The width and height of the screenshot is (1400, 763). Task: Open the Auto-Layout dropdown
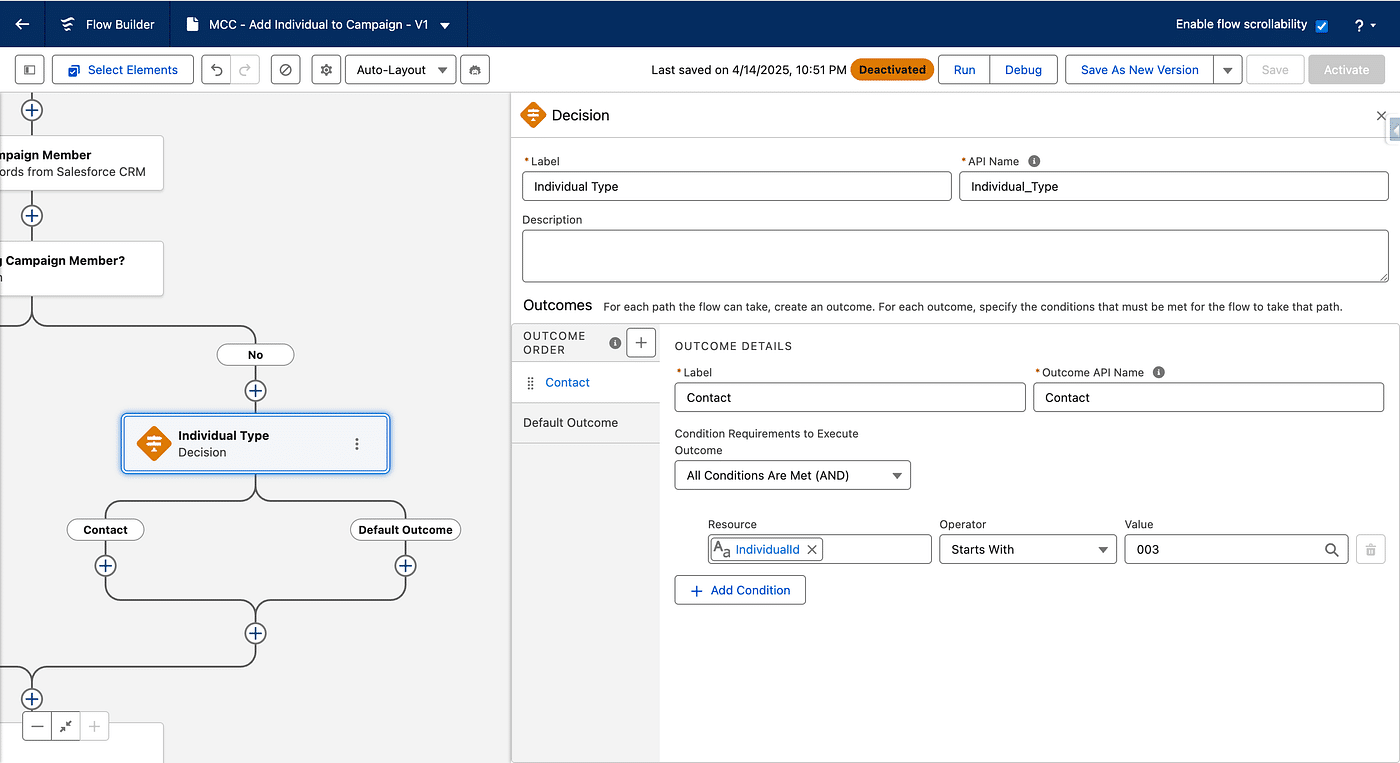click(400, 70)
